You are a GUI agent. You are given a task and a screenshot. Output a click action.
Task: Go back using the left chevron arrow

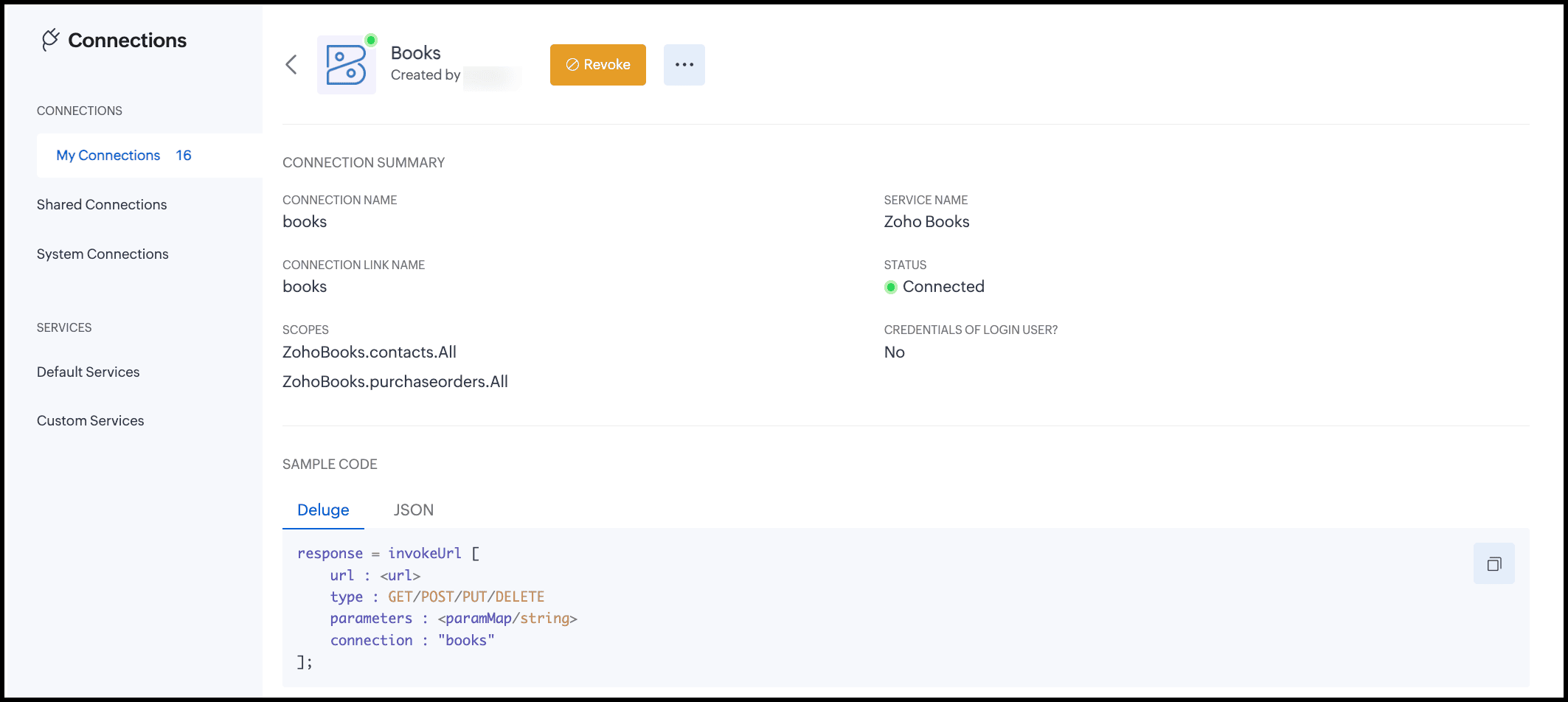tap(291, 65)
